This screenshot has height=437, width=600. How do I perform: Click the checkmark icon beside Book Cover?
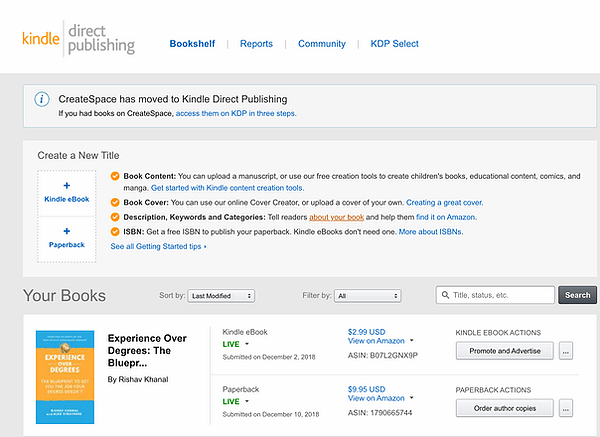click(115, 202)
